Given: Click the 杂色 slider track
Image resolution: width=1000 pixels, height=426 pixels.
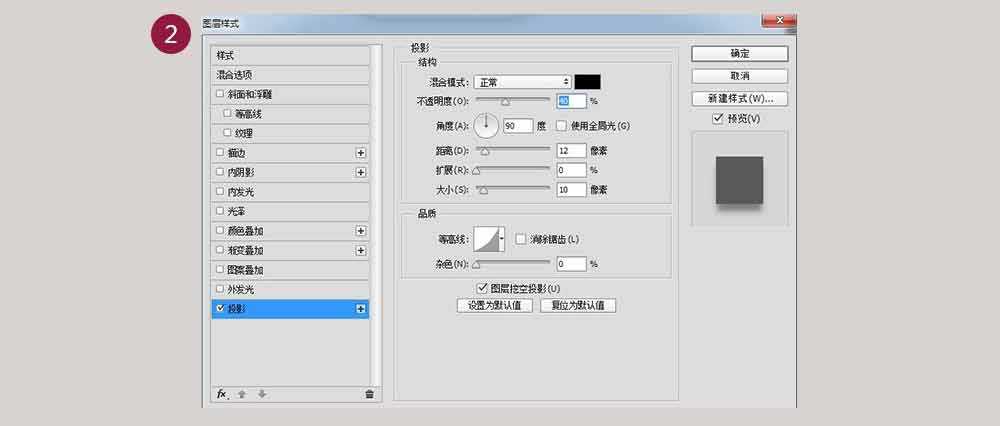Looking at the screenshot, I should pos(513,261).
